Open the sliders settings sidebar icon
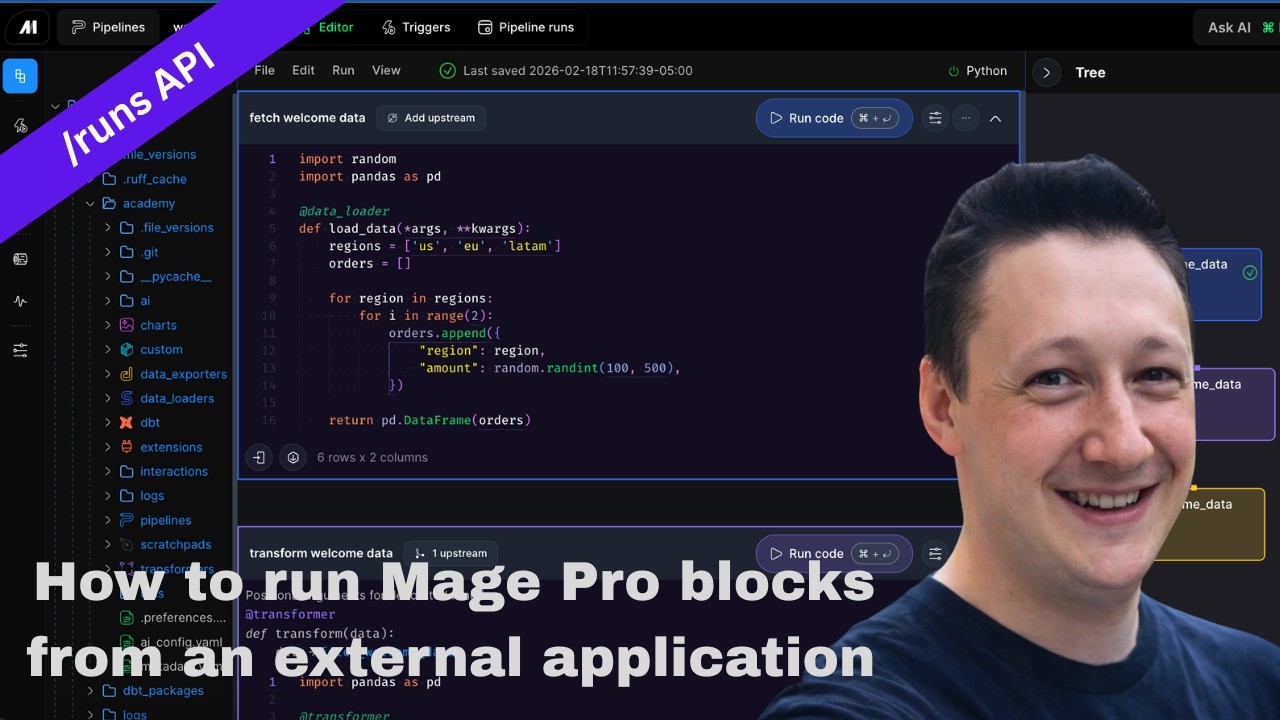The image size is (1280, 720). click(20, 350)
